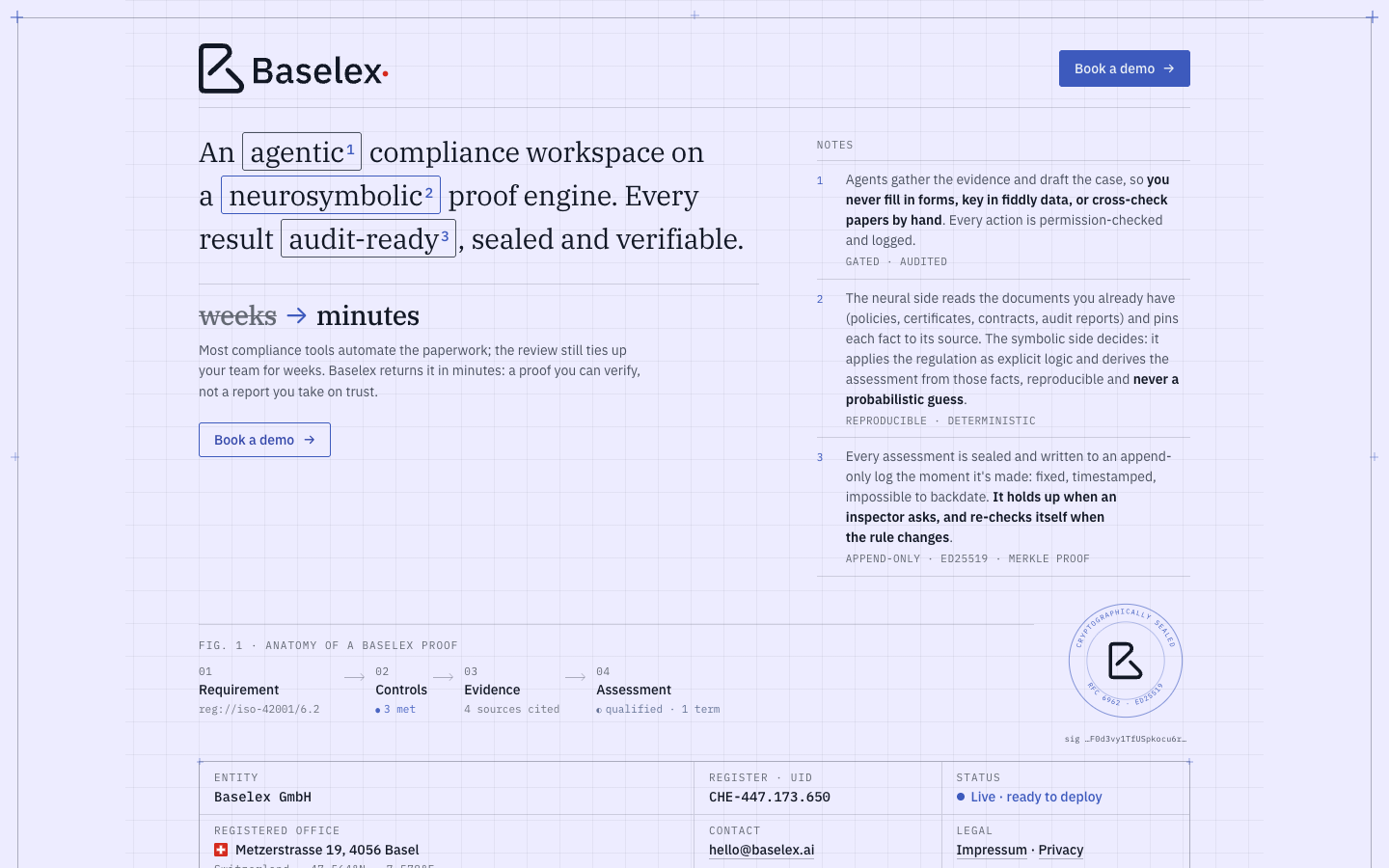Click the signature hash under the seal
This screenshot has height=868, width=1389.
coord(1126,739)
